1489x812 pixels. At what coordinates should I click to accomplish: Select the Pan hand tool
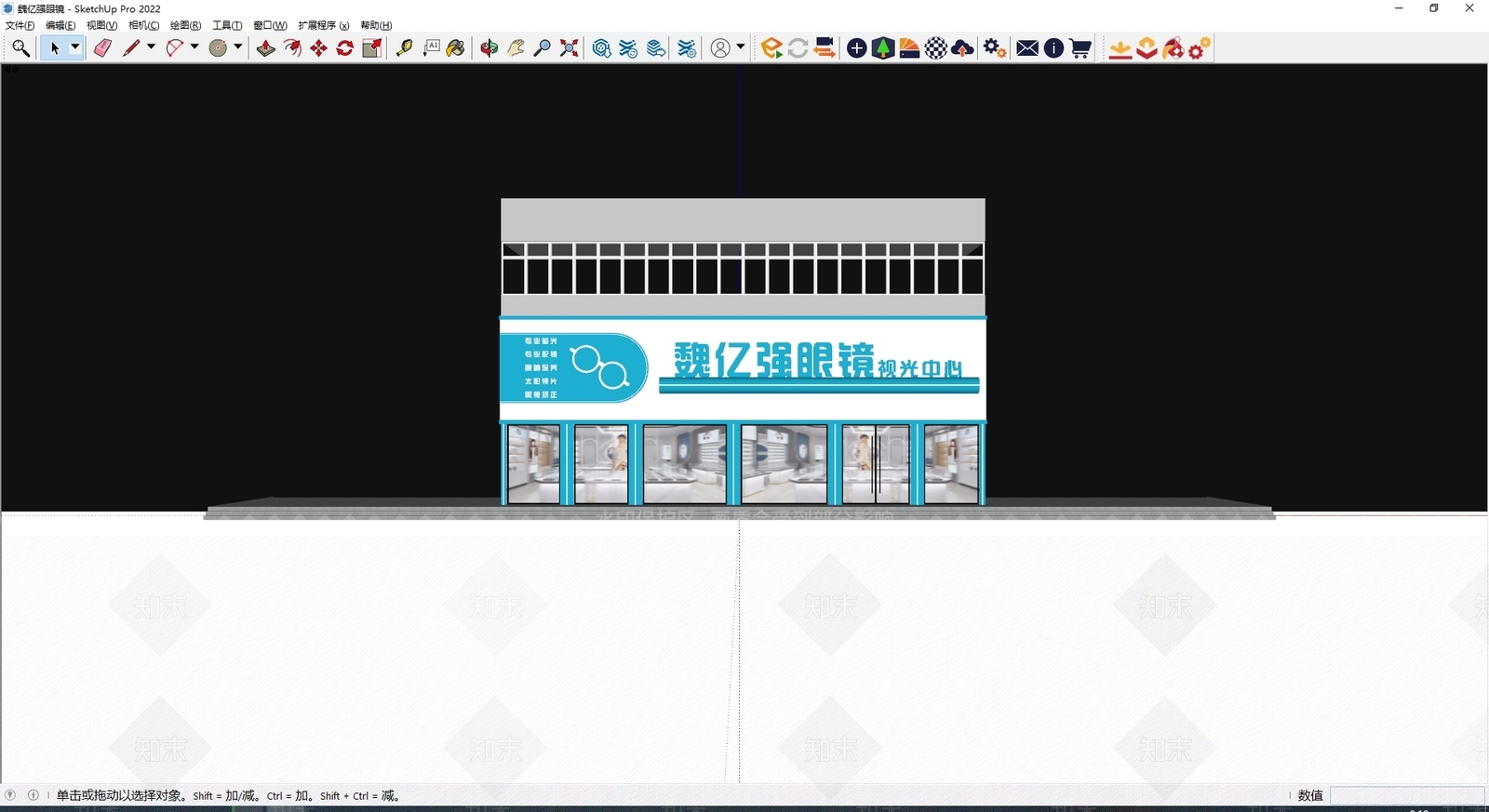click(516, 48)
